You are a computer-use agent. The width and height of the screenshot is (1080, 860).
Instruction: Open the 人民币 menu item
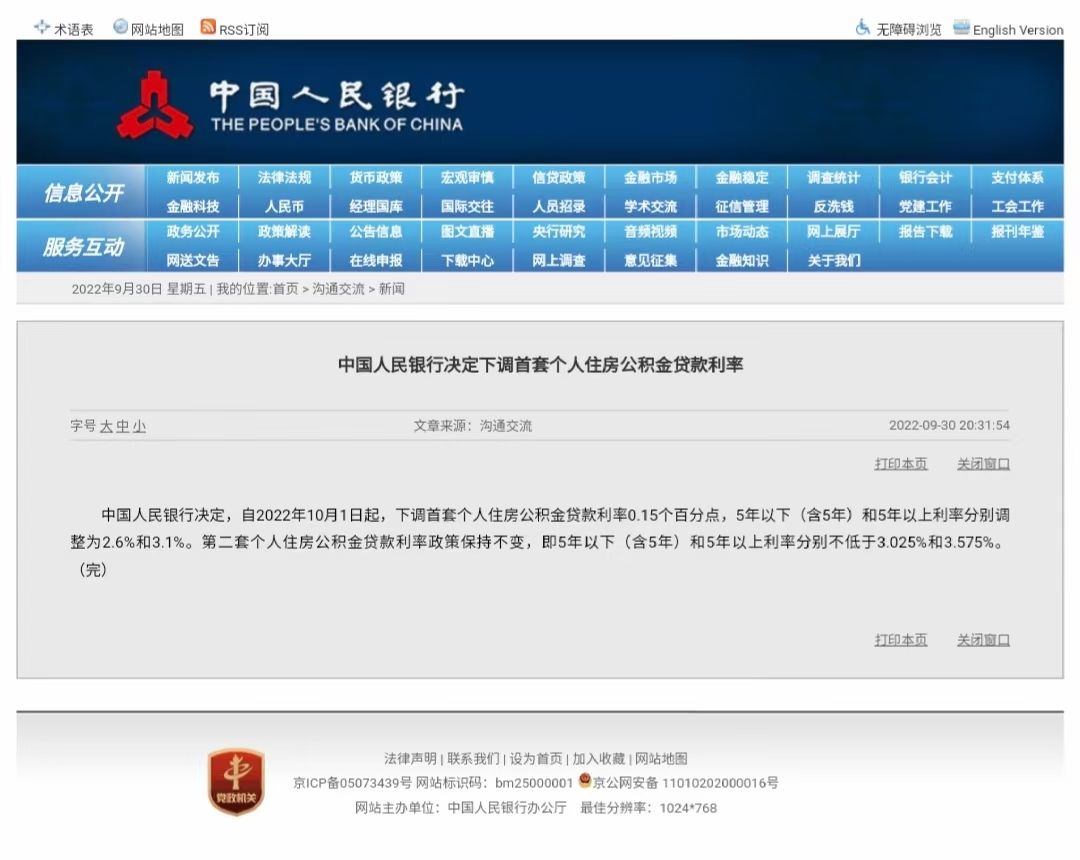click(x=284, y=207)
